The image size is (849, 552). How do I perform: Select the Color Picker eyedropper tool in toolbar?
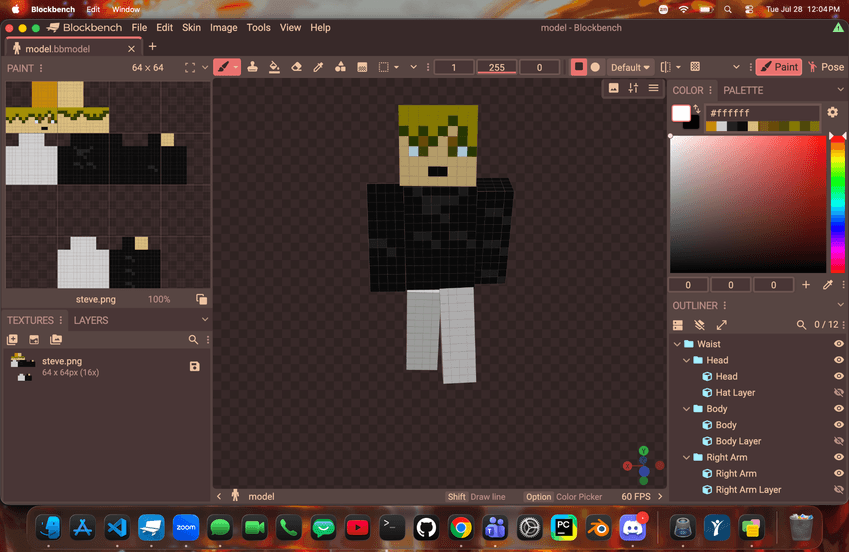pyautogui.click(x=318, y=67)
